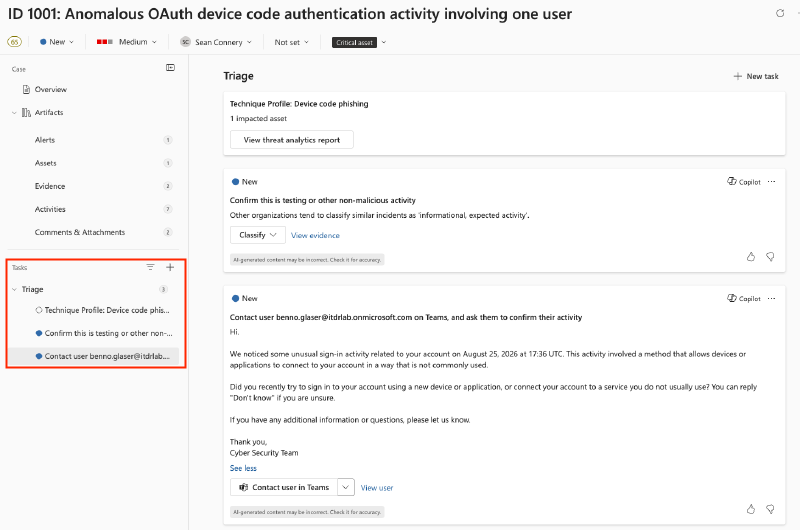This screenshot has height=530, width=800.
Task: Click the Activities count badge
Action: tap(168, 209)
